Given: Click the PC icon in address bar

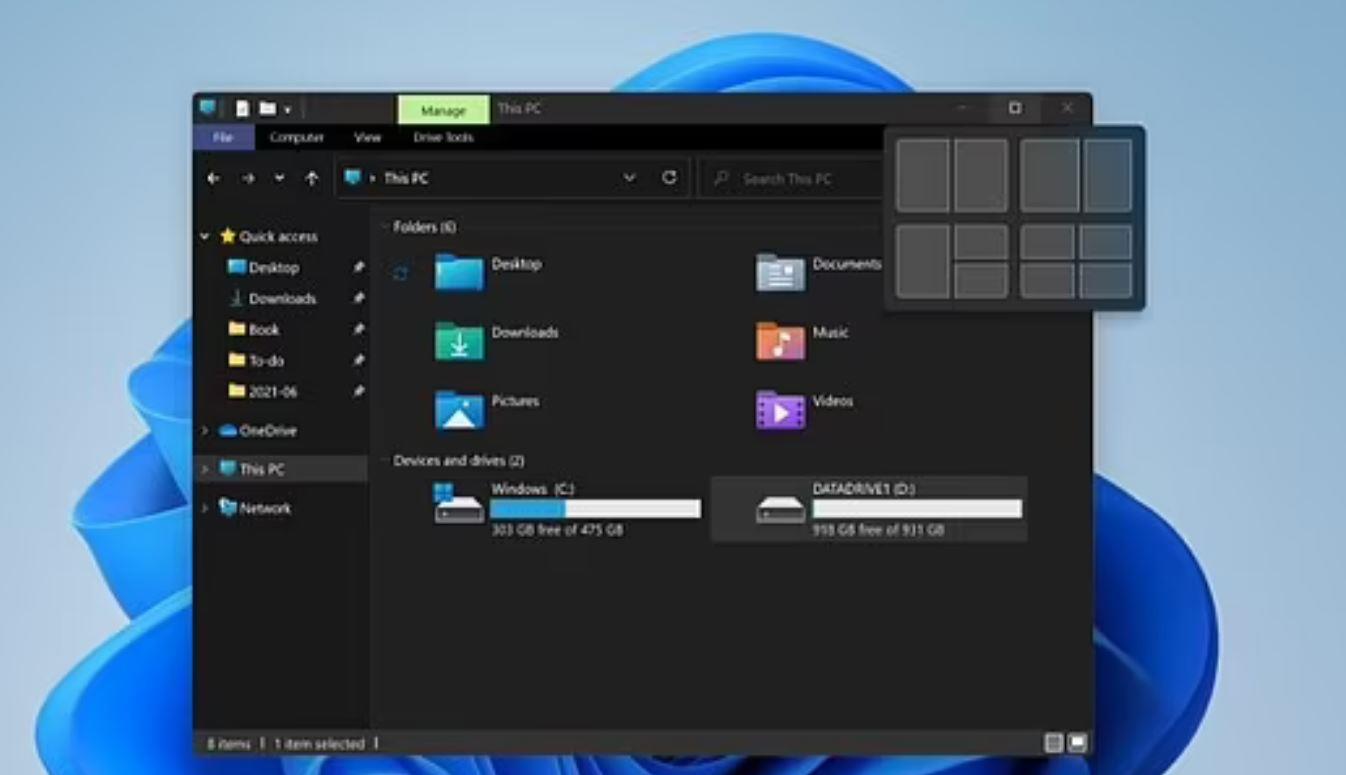Looking at the screenshot, I should (352, 177).
